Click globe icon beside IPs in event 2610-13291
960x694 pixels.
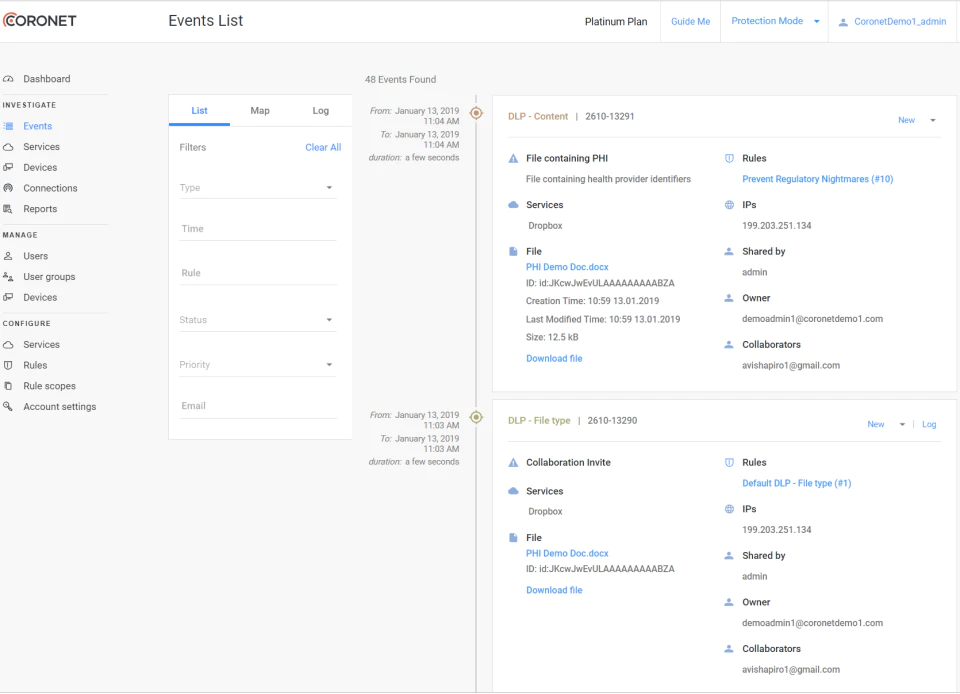pos(729,205)
